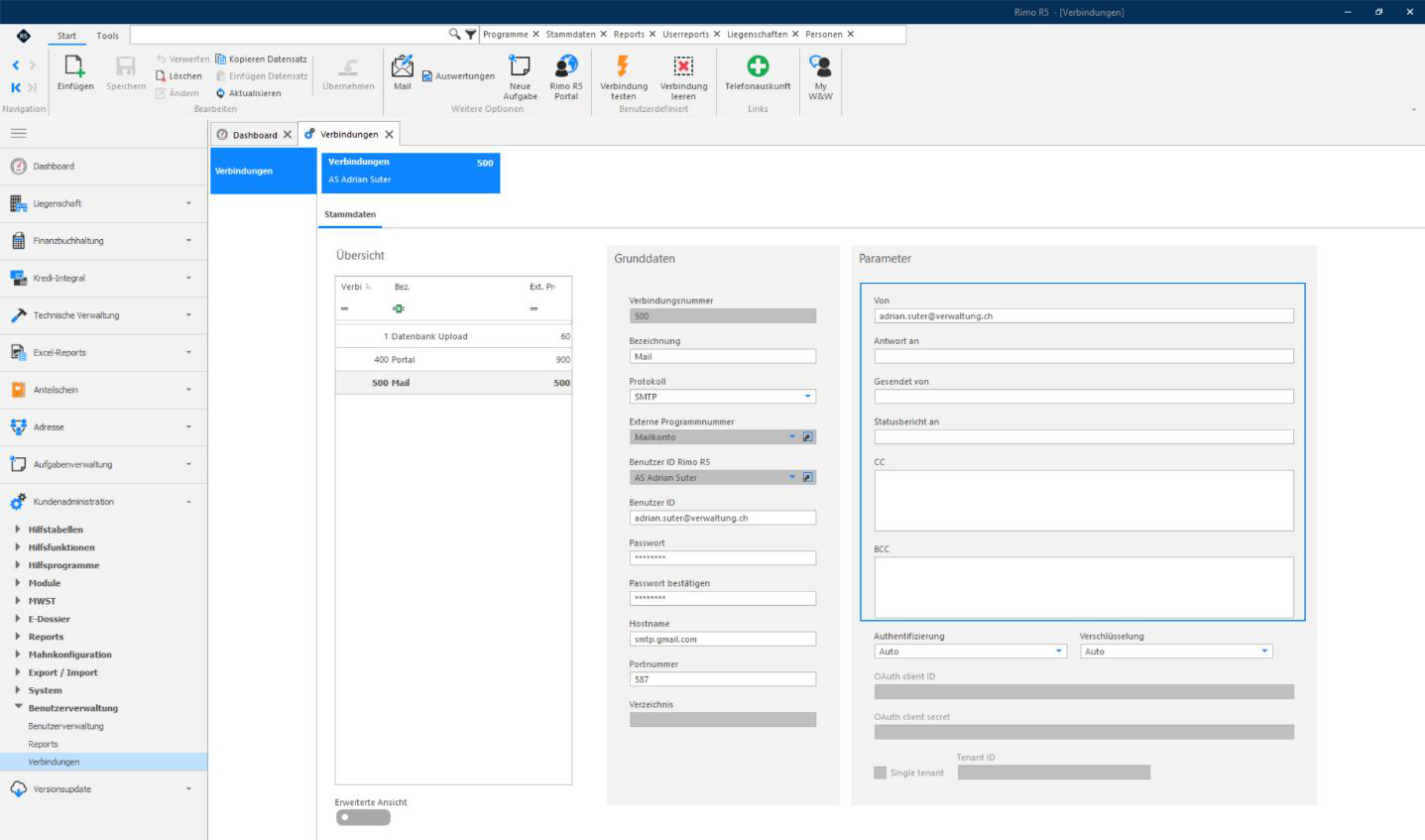Viewport: 1425px width, 840px height.
Task: Collapse the sidebar with hamburger icon
Action: 19,133
